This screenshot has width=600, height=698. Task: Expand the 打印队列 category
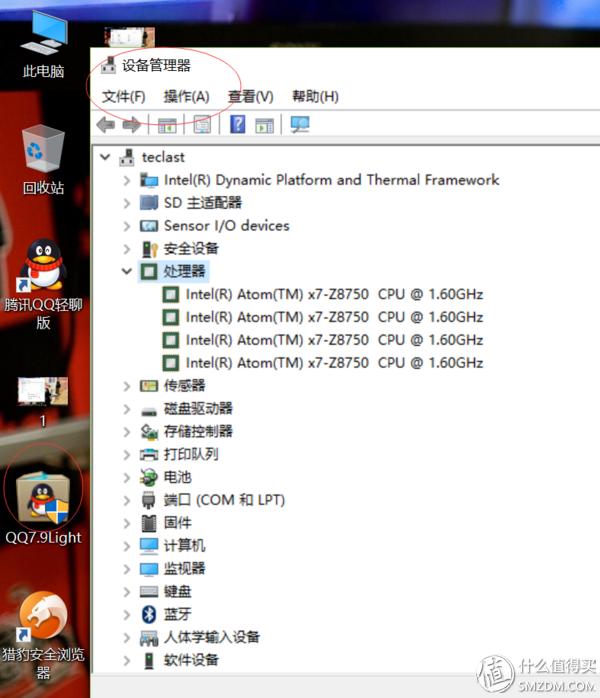127,455
